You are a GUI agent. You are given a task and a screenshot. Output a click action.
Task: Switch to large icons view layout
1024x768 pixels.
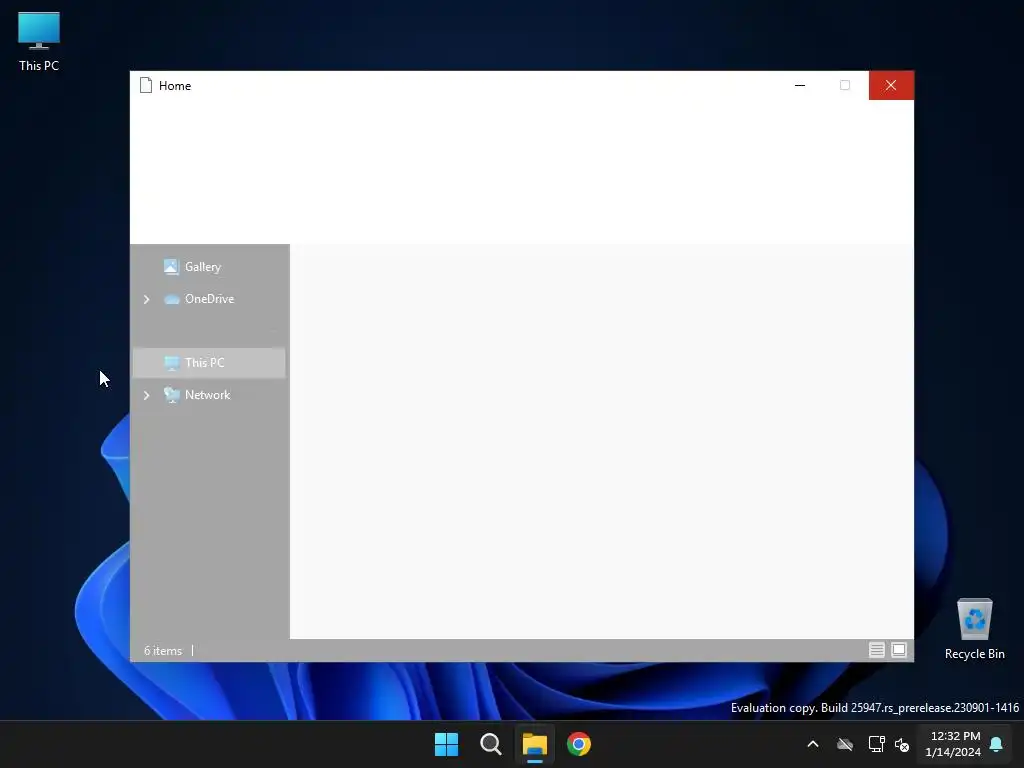point(899,650)
